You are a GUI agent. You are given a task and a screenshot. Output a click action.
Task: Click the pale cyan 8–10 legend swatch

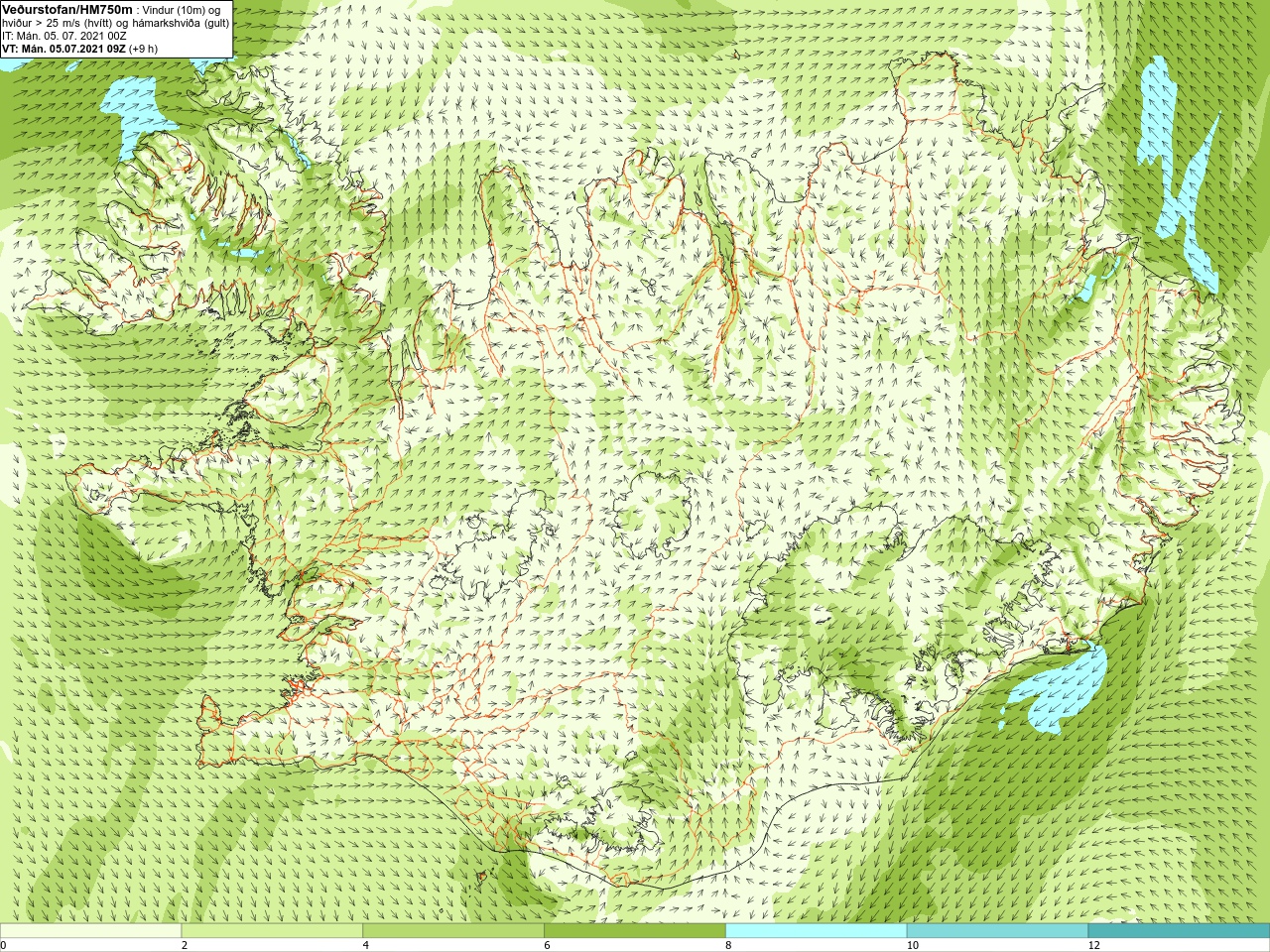point(816,931)
